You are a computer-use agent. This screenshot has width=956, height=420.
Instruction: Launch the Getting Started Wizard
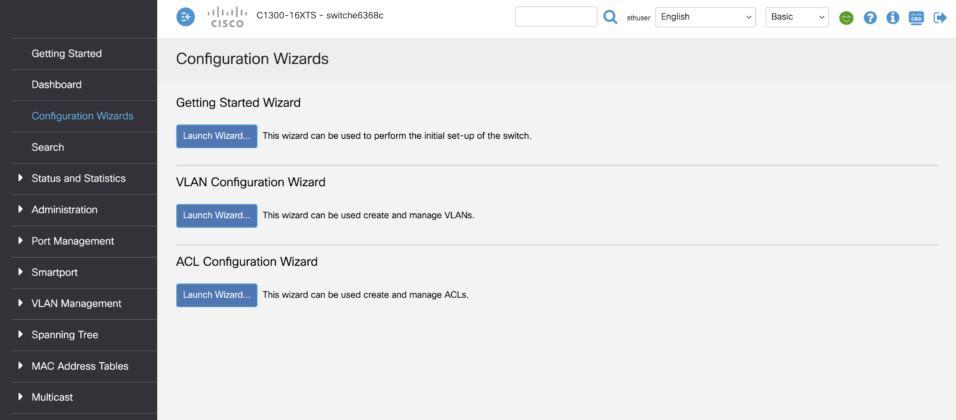coord(216,136)
